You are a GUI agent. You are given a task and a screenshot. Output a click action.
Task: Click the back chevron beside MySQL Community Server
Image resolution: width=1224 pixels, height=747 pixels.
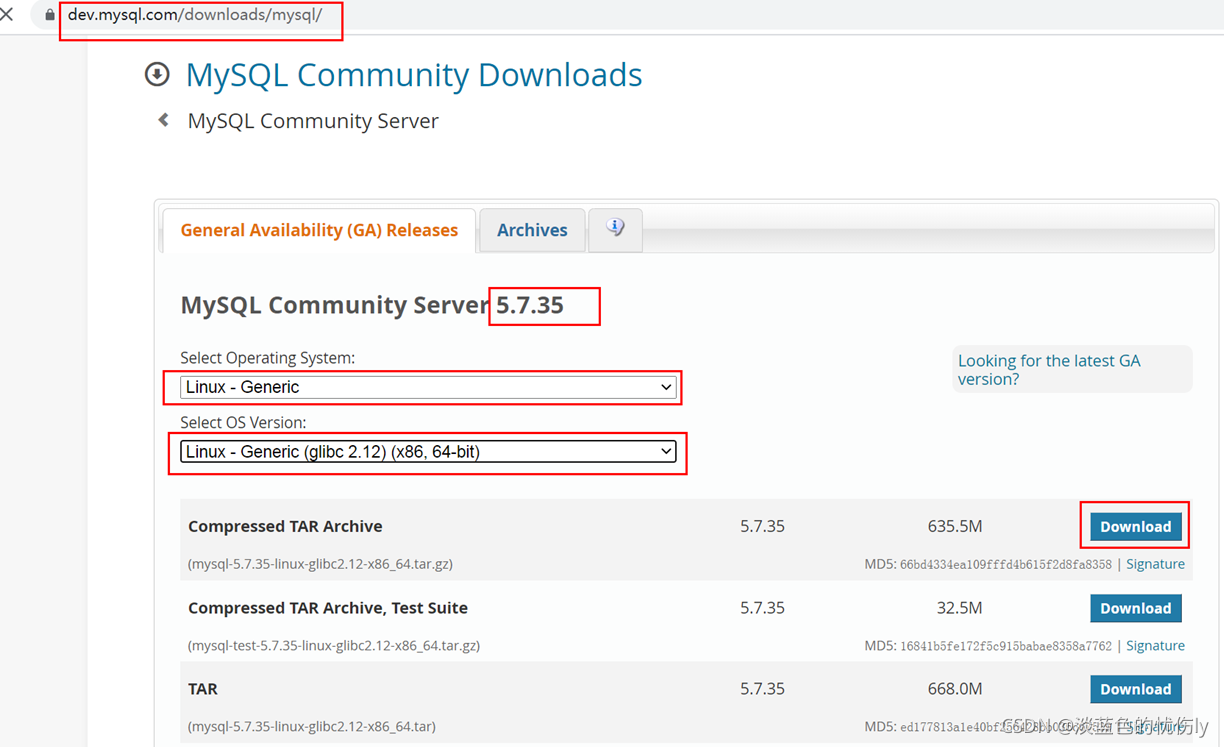point(162,119)
